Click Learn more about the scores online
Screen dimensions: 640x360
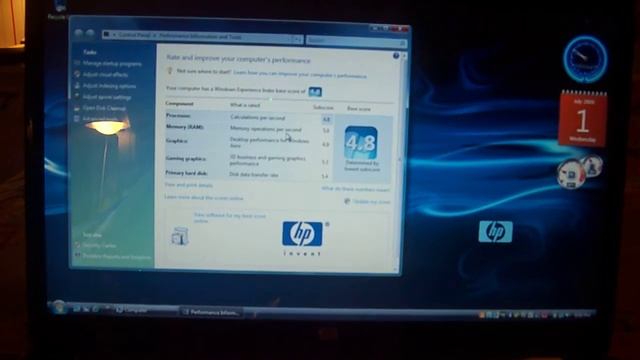(204, 198)
